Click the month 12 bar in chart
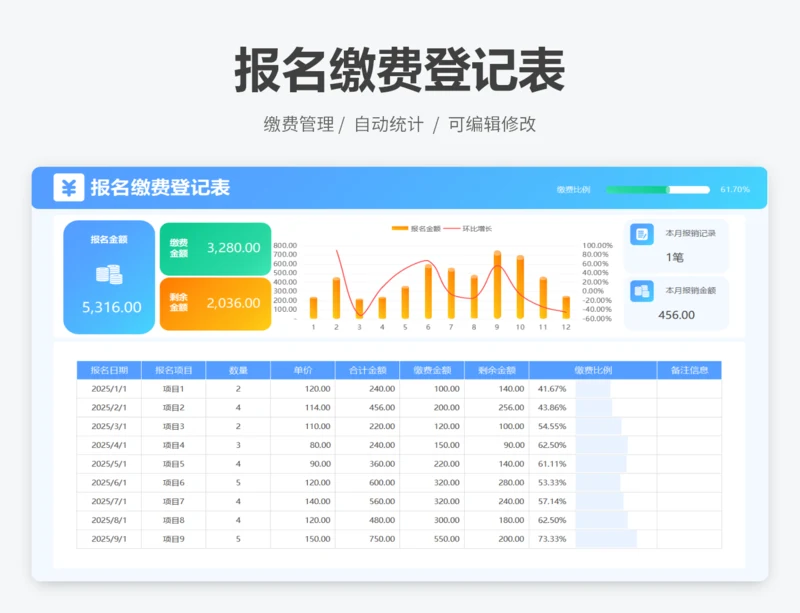 pyautogui.click(x=566, y=307)
